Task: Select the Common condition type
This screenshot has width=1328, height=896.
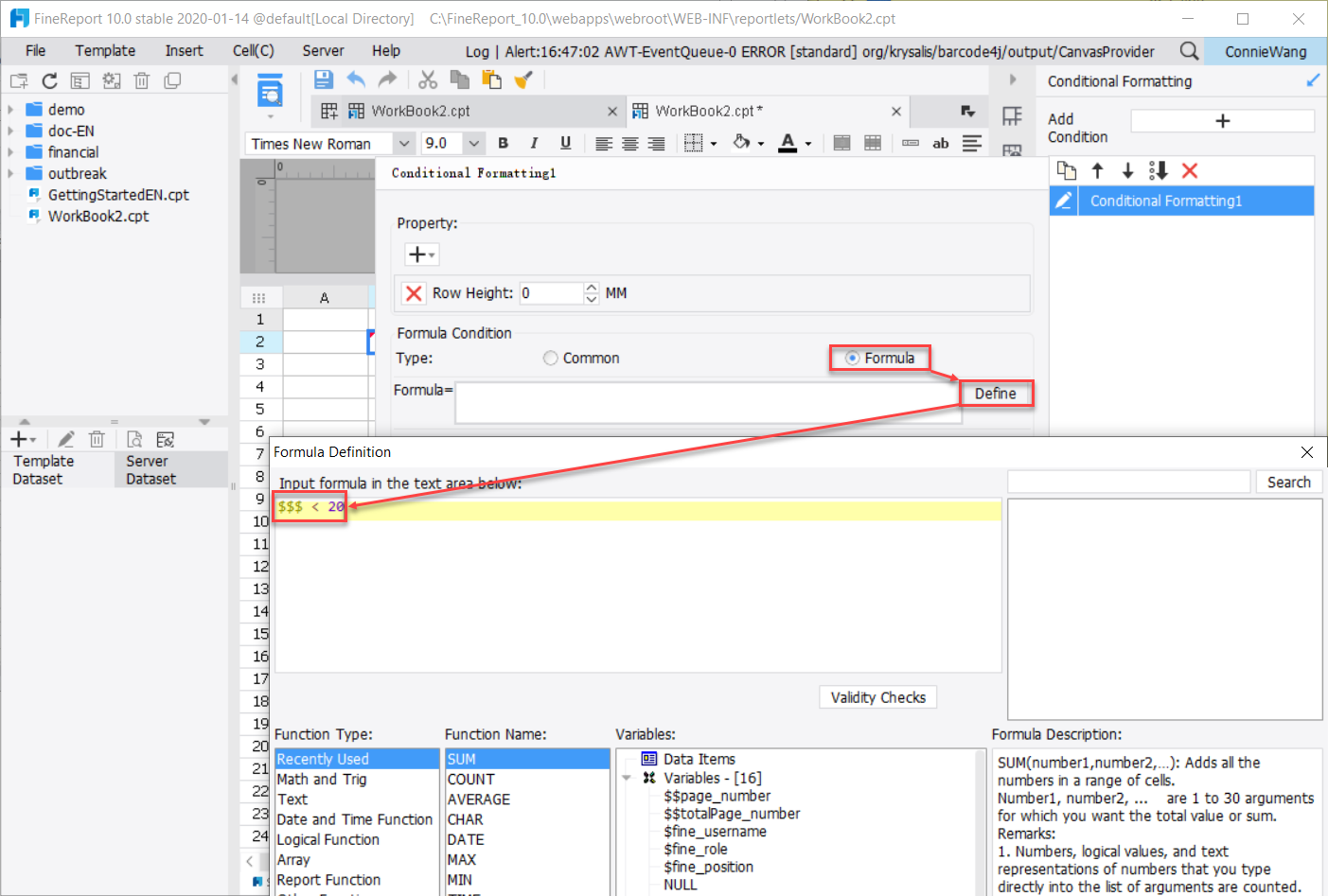Action: (550, 358)
